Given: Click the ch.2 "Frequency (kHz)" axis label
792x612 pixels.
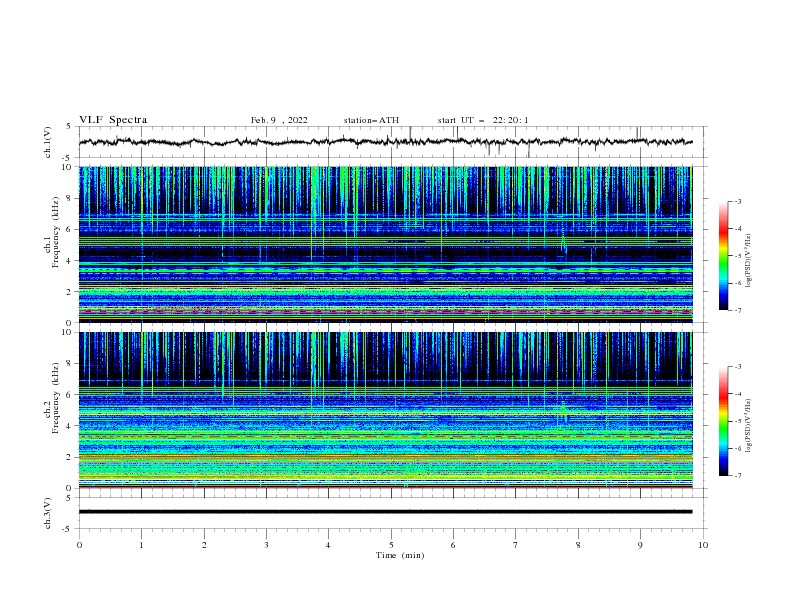Looking at the screenshot, I should (56, 398).
